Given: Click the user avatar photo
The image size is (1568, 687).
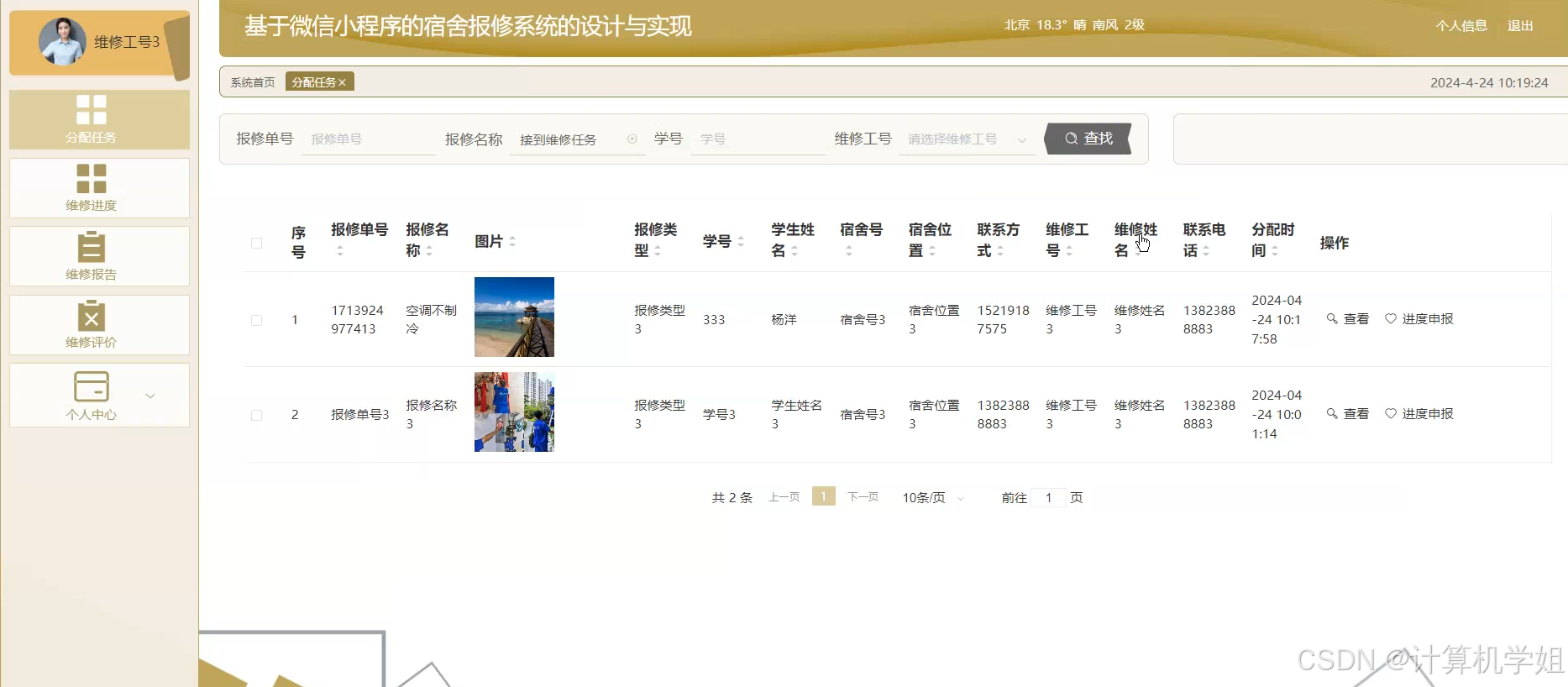Looking at the screenshot, I should click(62, 41).
